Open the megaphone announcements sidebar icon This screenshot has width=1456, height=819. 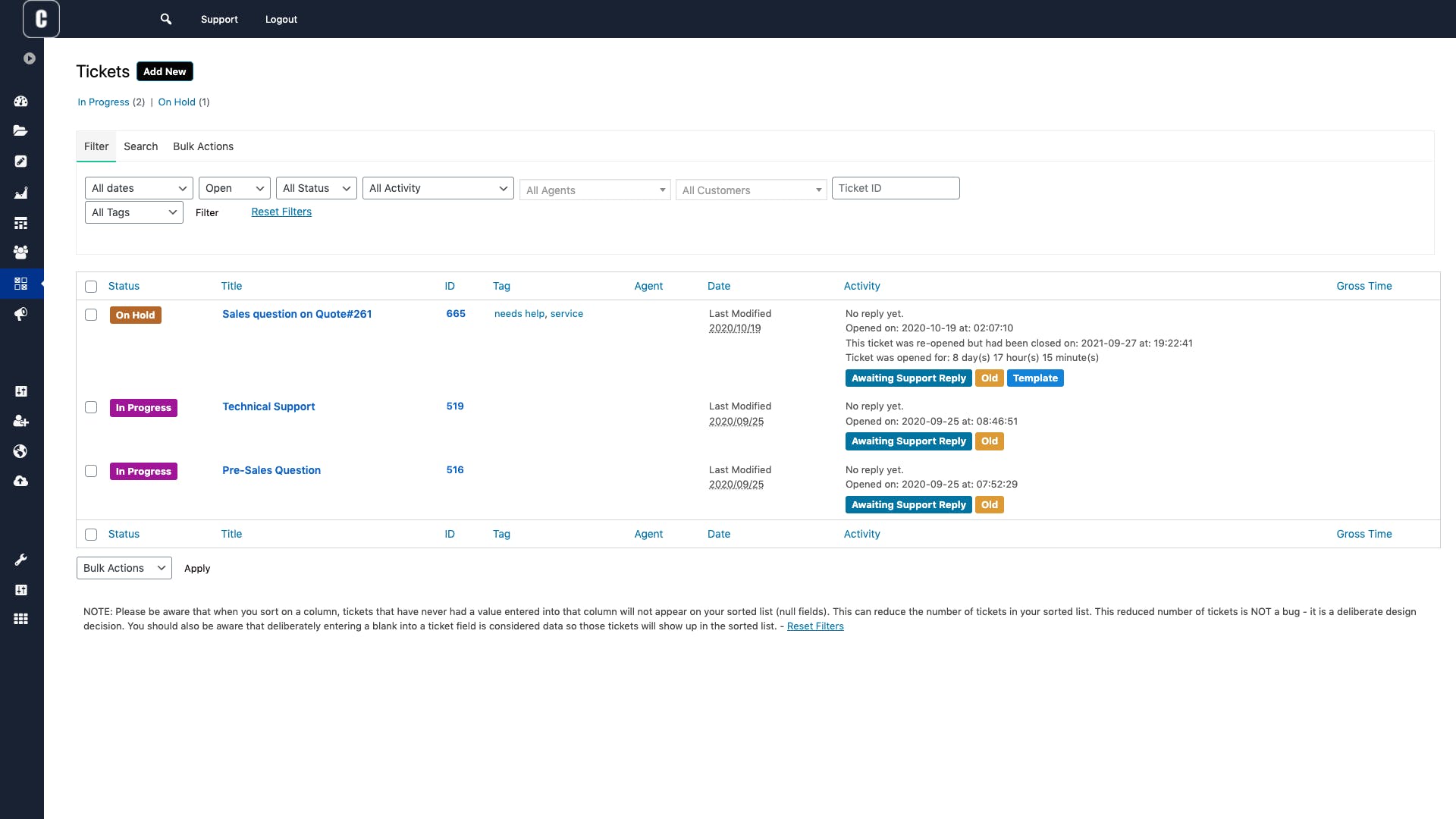pos(21,314)
